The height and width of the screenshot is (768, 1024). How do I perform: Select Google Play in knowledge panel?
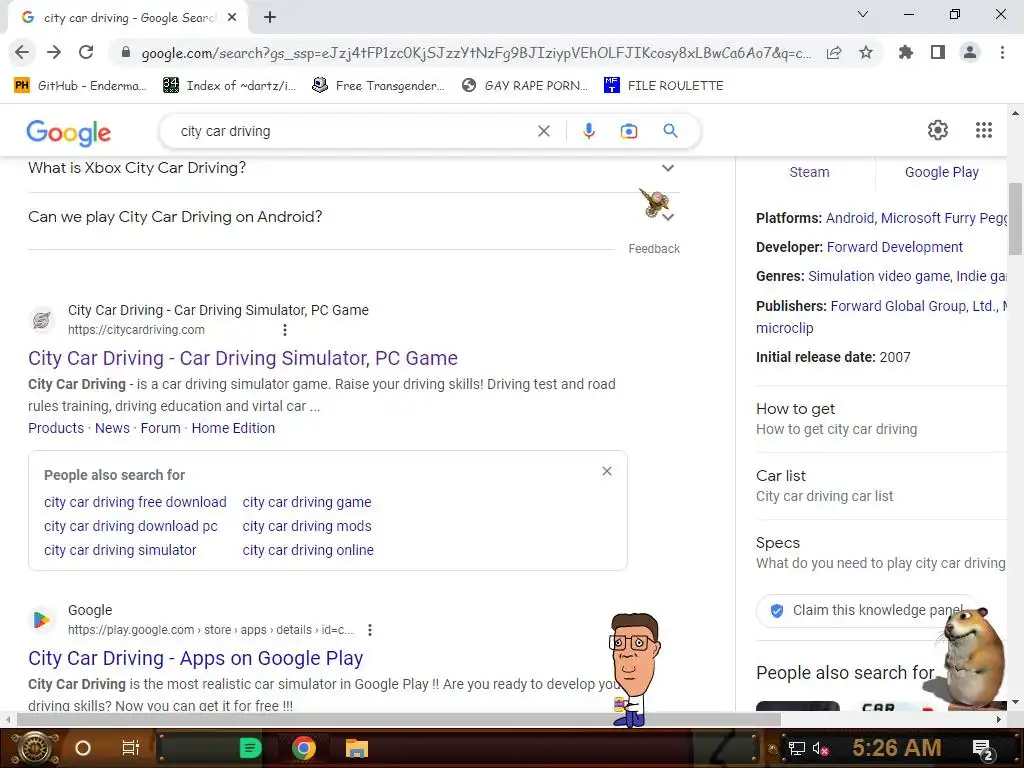tap(942, 172)
